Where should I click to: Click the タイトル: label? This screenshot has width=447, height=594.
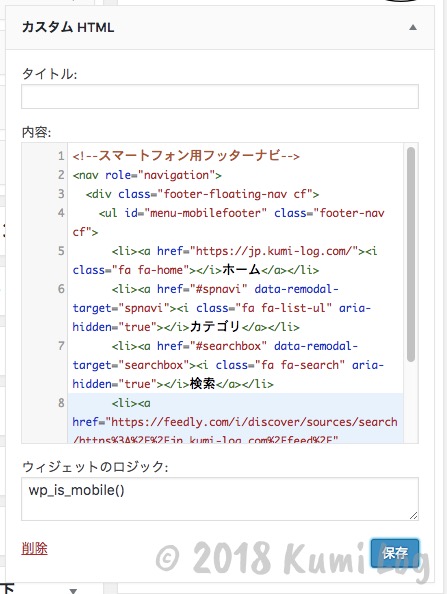click(49, 74)
